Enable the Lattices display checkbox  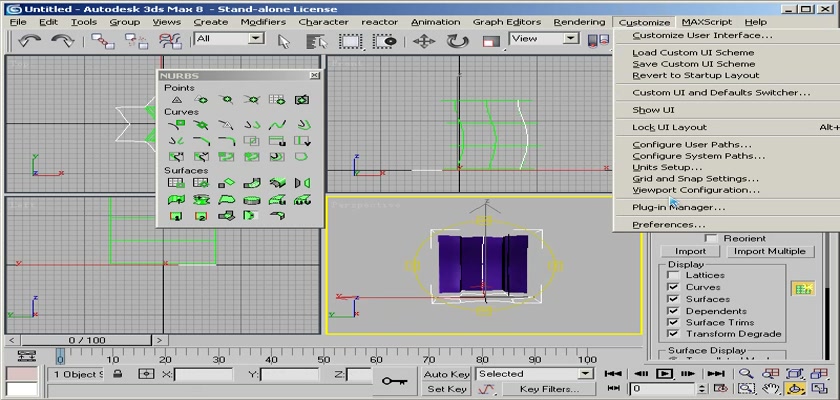coord(673,275)
